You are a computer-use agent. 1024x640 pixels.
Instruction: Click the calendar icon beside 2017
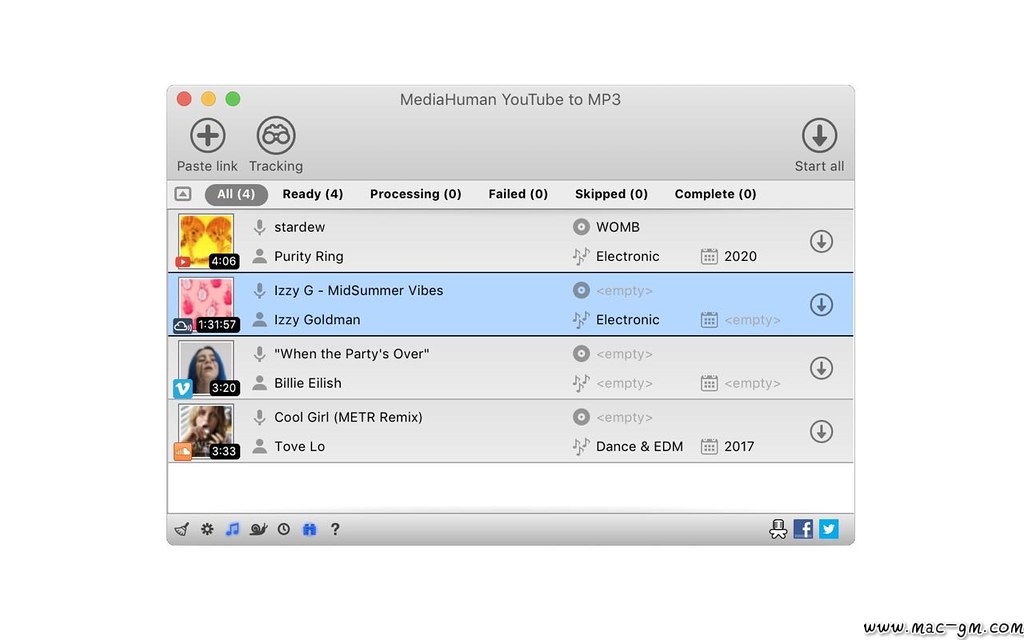(709, 447)
